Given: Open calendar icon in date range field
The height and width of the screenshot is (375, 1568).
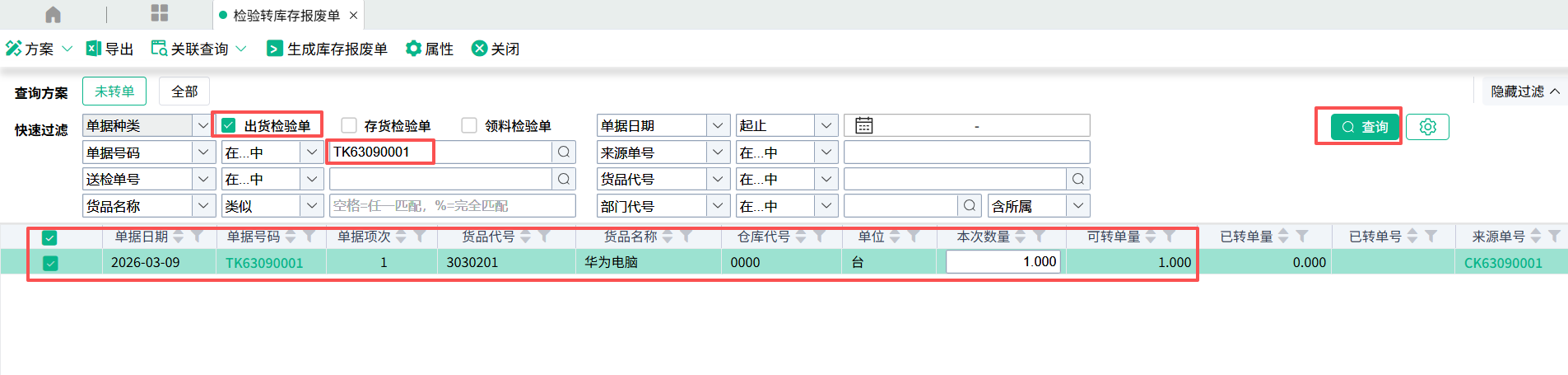Looking at the screenshot, I should click(x=863, y=125).
